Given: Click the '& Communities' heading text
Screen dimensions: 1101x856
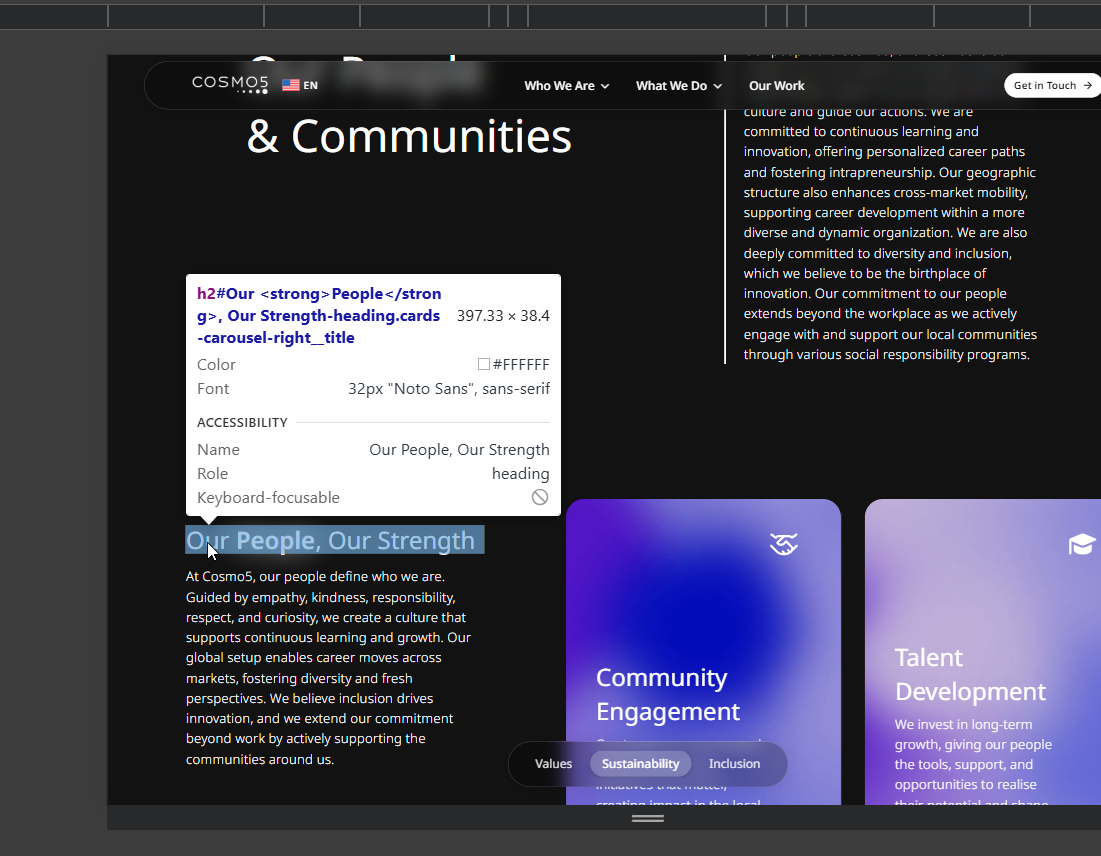Looking at the screenshot, I should pos(409,136).
